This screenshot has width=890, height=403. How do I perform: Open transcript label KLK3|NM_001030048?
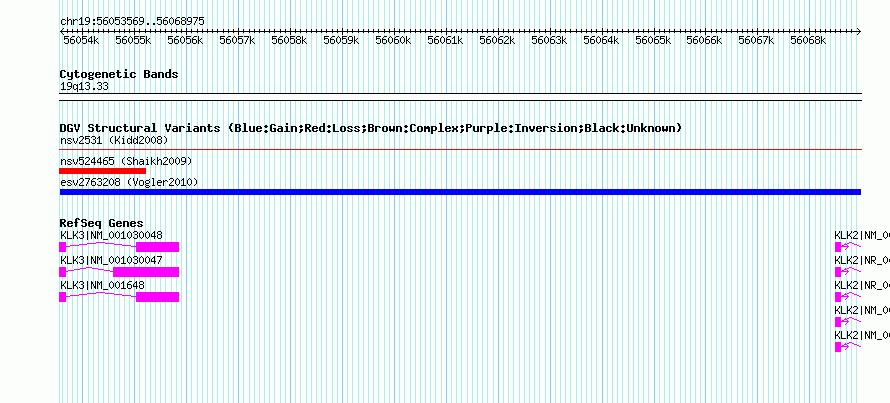click(x=111, y=235)
